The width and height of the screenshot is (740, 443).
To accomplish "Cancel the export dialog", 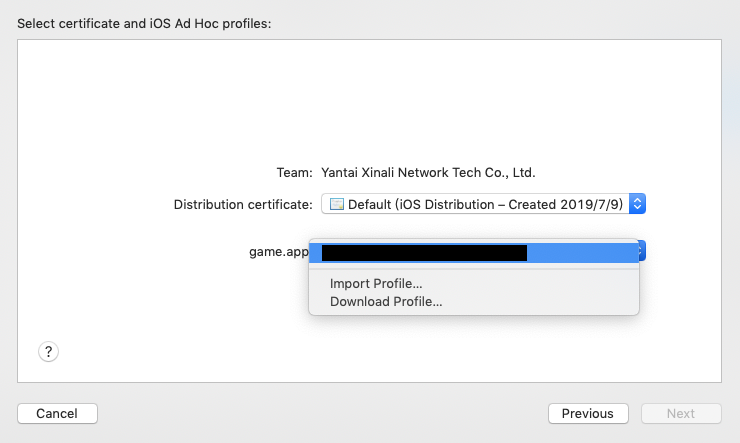I will 58,413.
